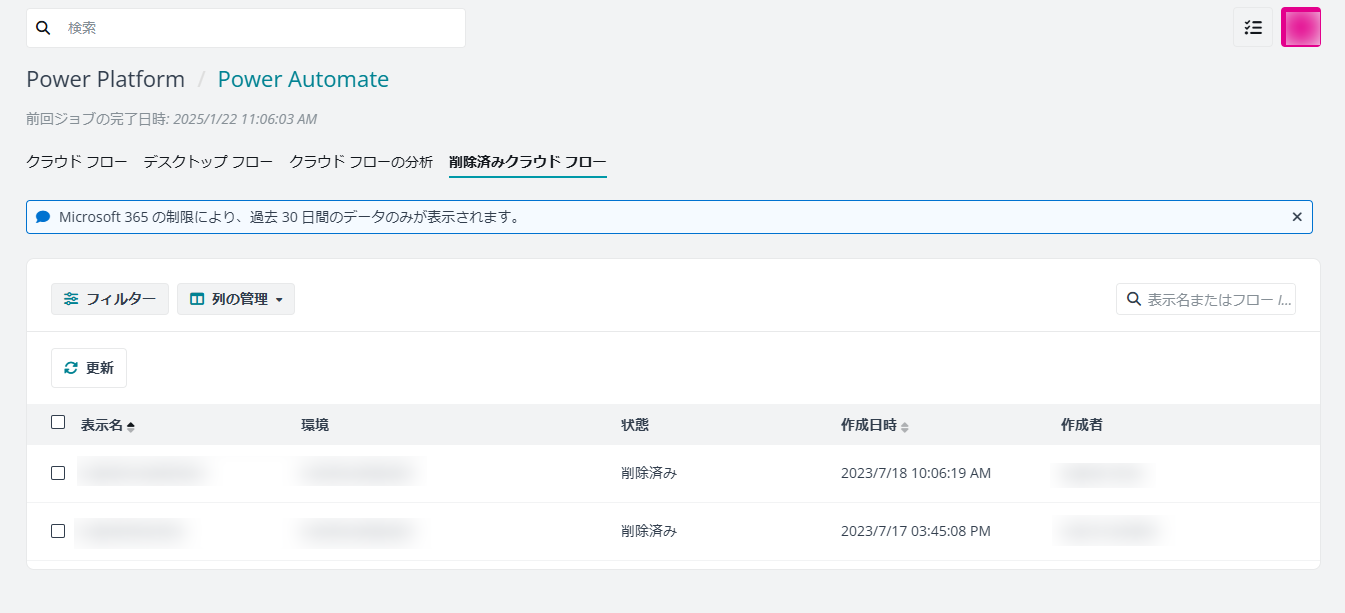
Task: Click the 環境 column header
Action: pyautogui.click(x=315, y=425)
